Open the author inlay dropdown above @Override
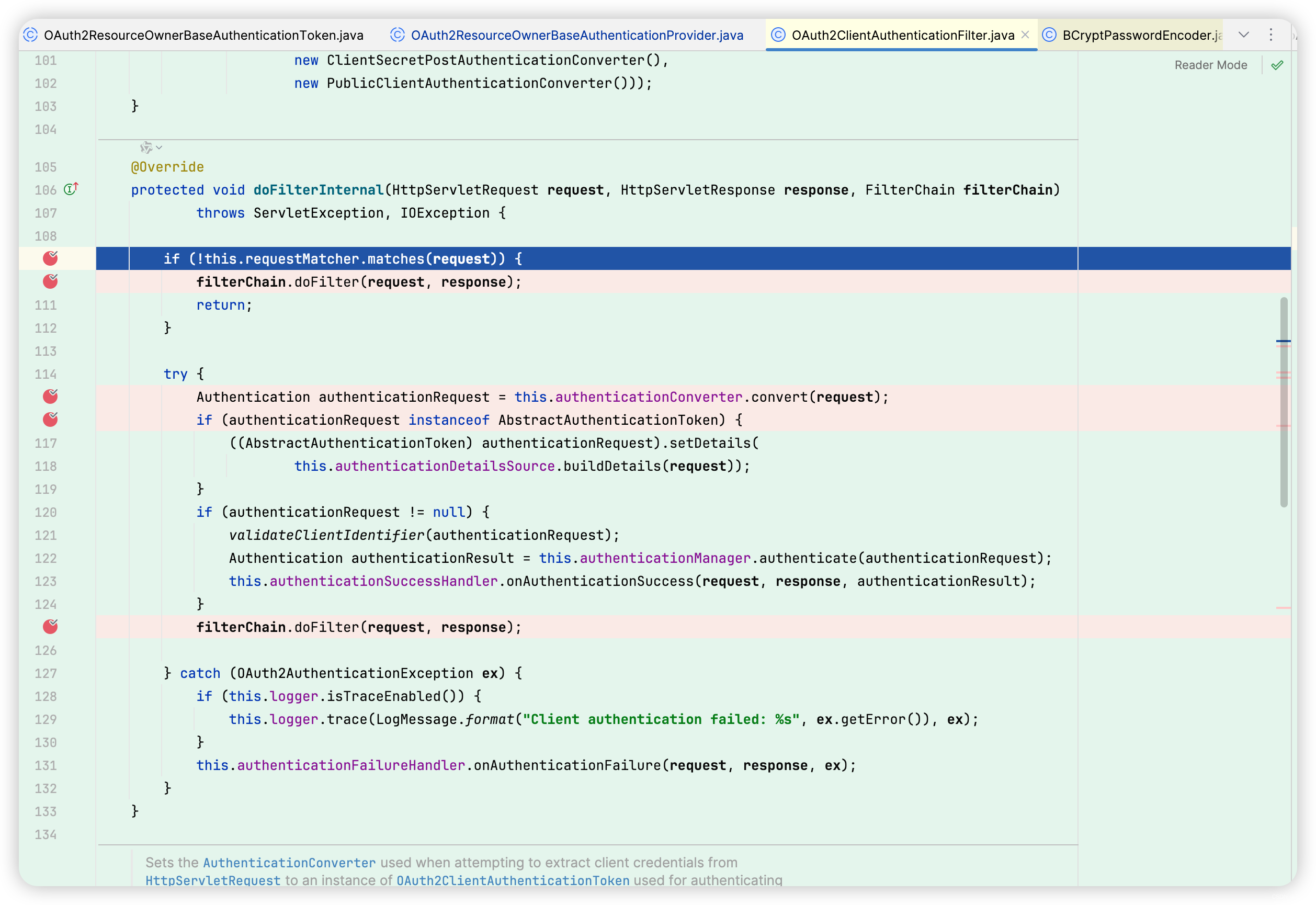Image resolution: width=1316 pixels, height=905 pixels. (x=151, y=148)
